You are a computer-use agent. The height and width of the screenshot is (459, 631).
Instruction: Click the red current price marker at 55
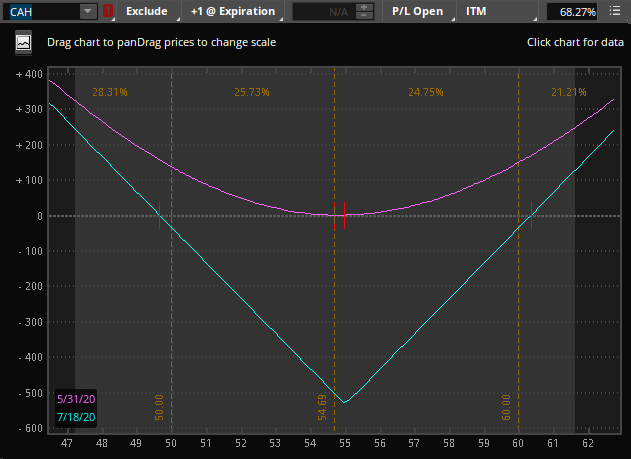coord(344,215)
